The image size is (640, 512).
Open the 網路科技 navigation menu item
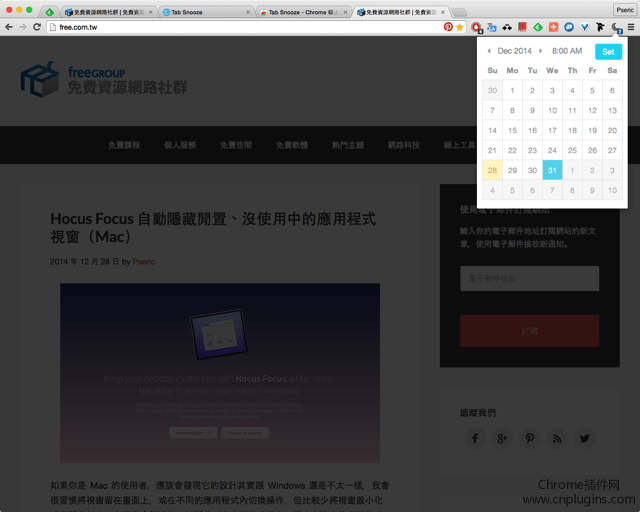(404, 145)
